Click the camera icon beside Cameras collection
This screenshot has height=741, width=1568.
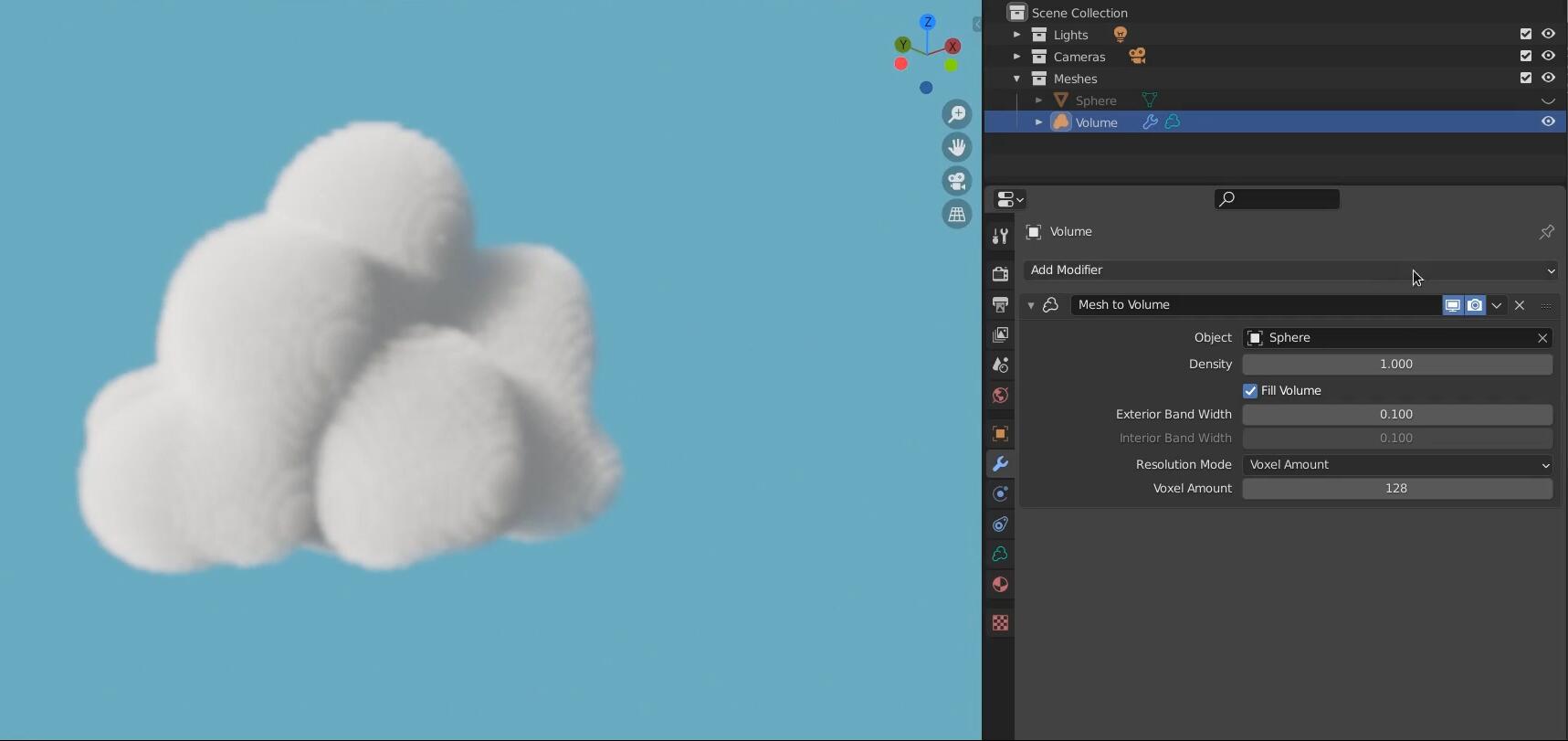click(x=1137, y=57)
